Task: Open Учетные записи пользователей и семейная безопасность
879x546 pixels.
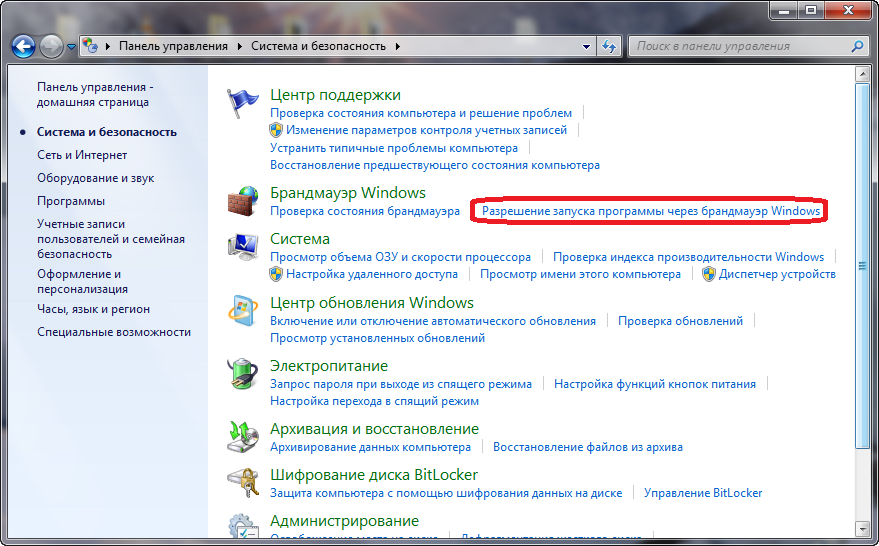Action: pyautogui.click(x=111, y=239)
